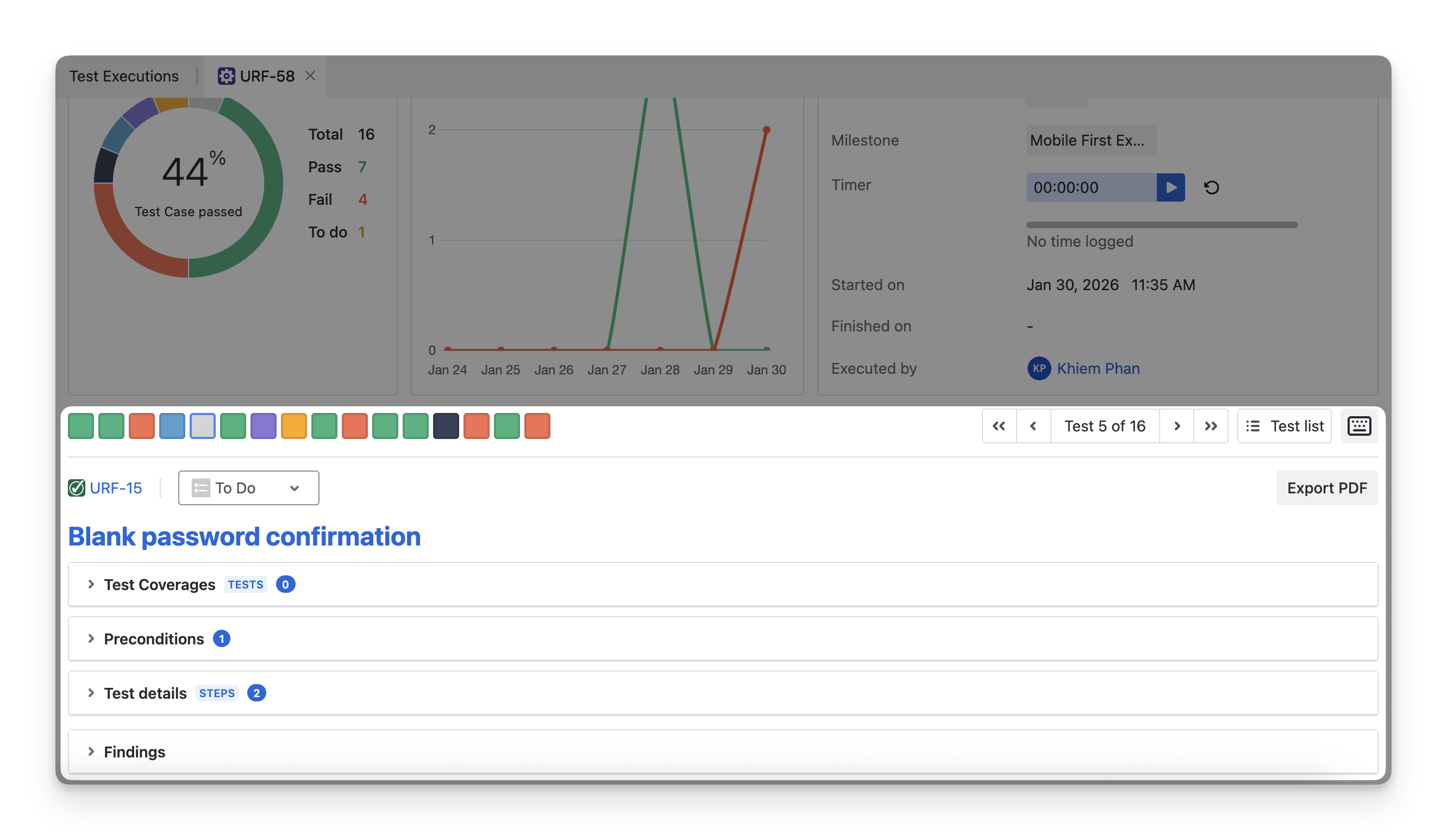The height and width of the screenshot is (840, 1447).
Task: Click the Export PDF button
Action: [x=1326, y=488]
